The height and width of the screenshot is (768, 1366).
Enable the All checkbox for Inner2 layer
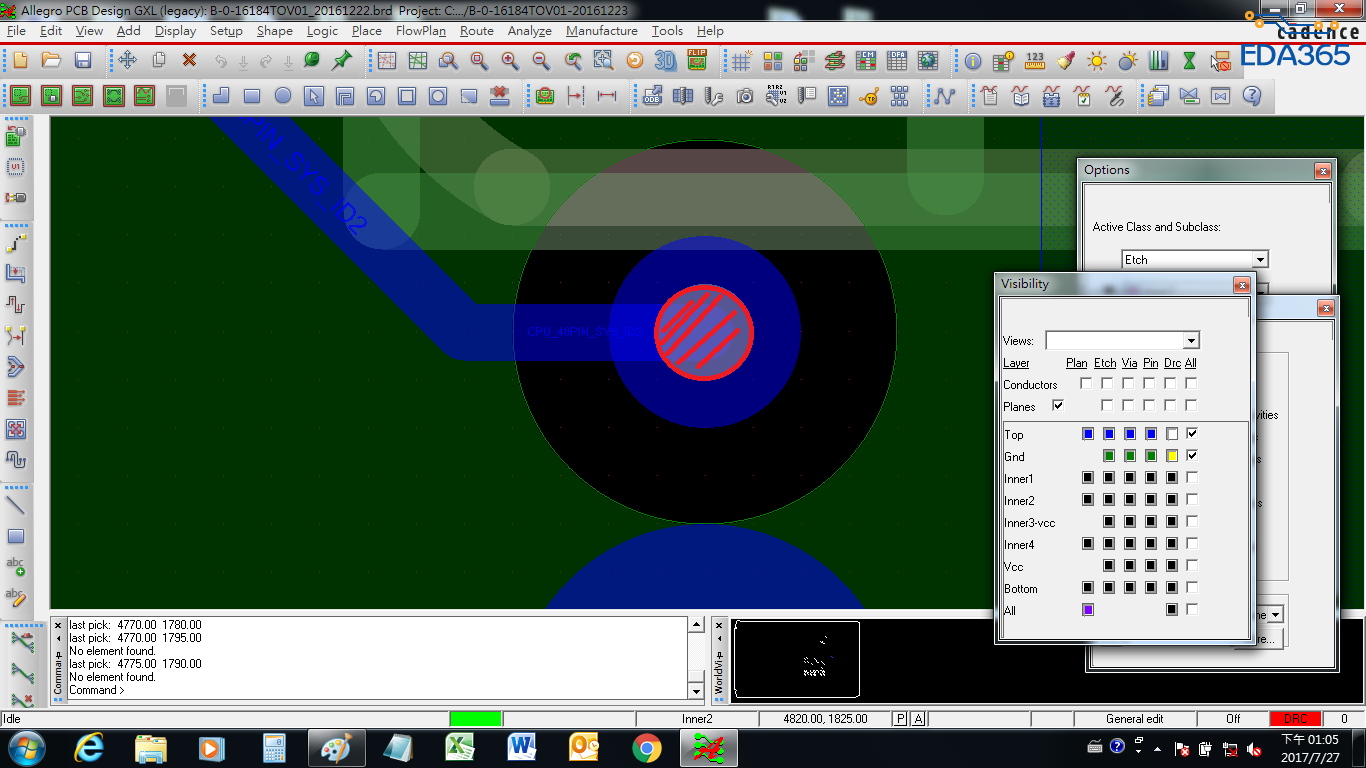click(x=1191, y=500)
